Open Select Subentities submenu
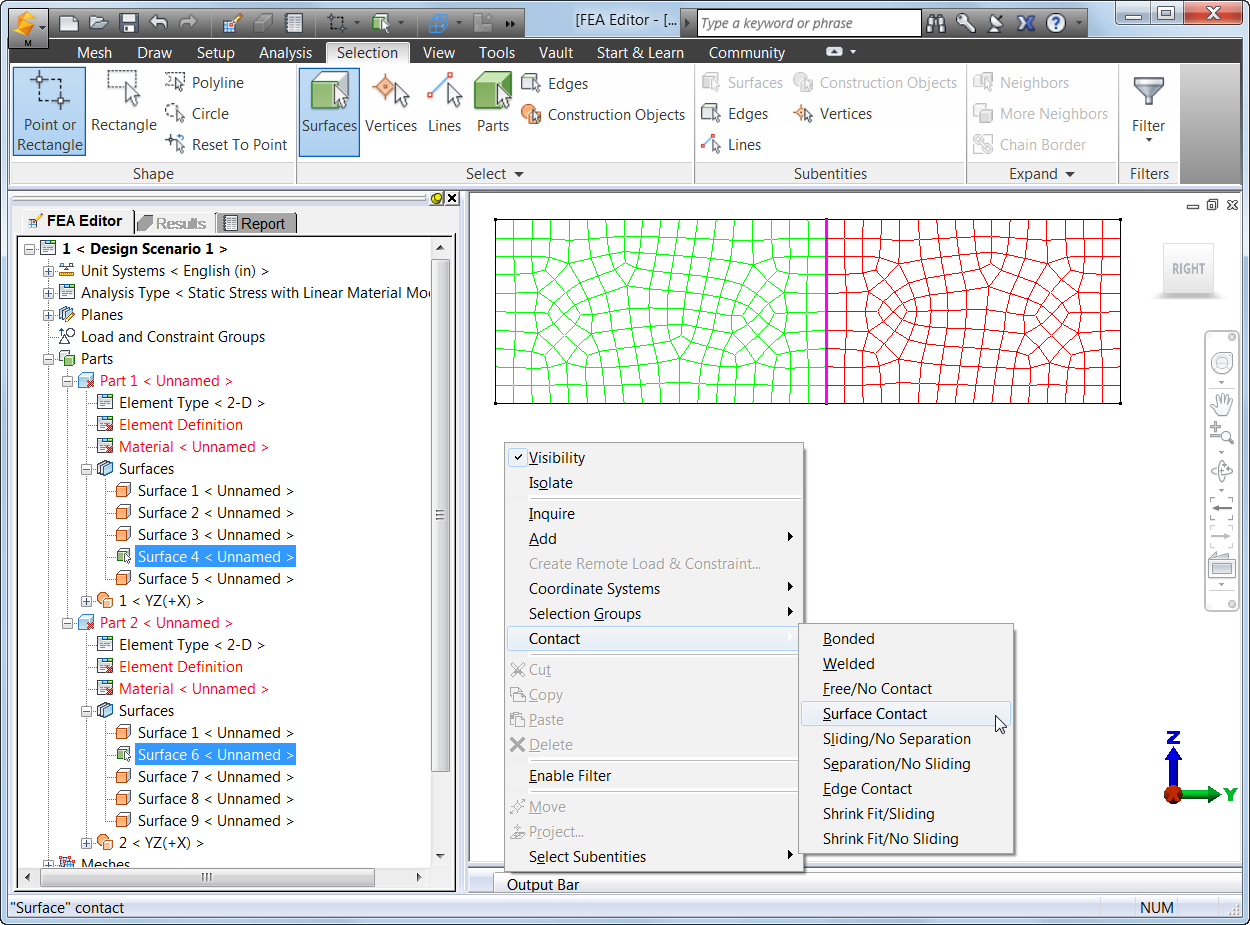The width and height of the screenshot is (1250, 925). 654,857
